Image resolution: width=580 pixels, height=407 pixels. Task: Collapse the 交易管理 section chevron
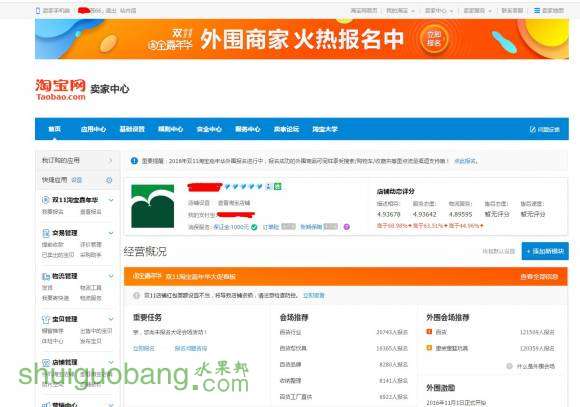click(x=111, y=233)
